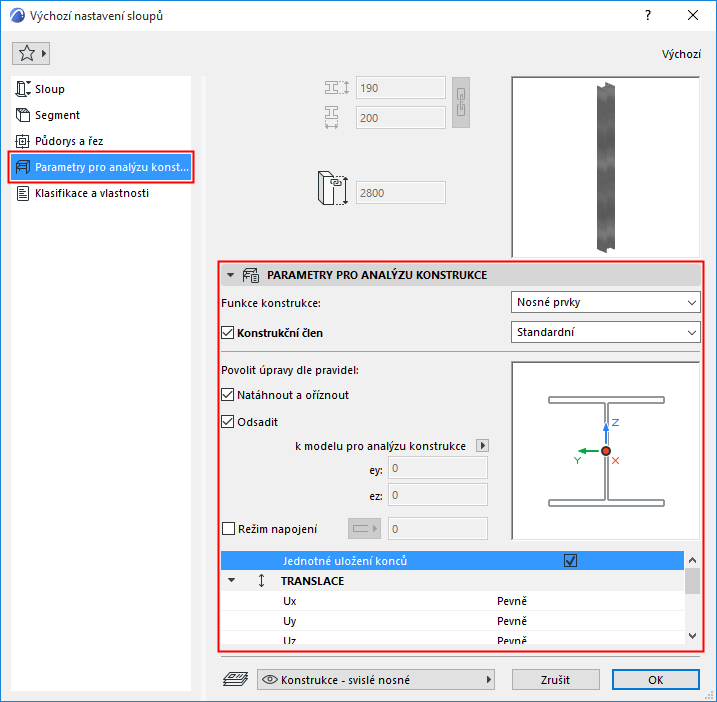Click the Klasifikace a vlastnosti page icon

pos(22,193)
